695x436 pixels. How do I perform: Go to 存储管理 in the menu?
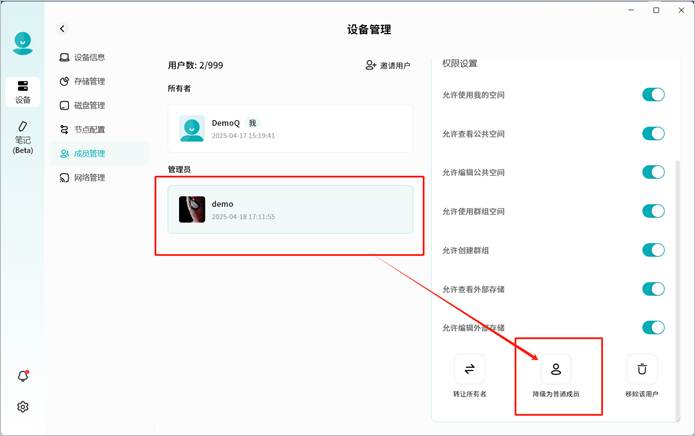89,81
